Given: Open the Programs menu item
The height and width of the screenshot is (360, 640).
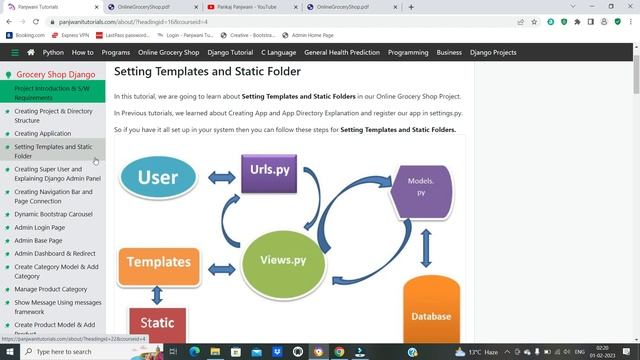Looking at the screenshot, I should click(x=116, y=53).
